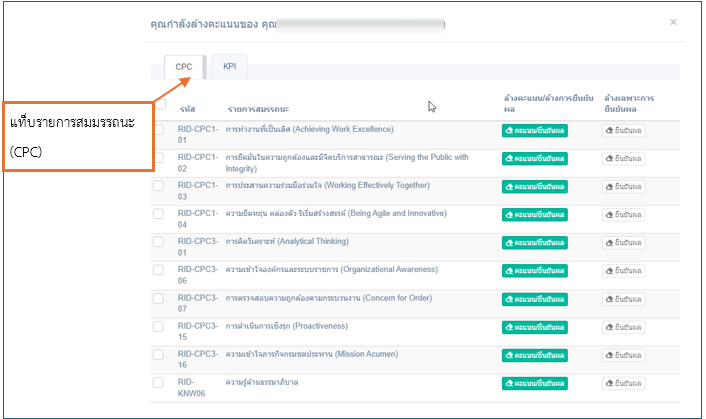Screen dimensions: 706x419
Task: Clear only confirmation for Being Agile and Innovative
Action: coord(624,215)
